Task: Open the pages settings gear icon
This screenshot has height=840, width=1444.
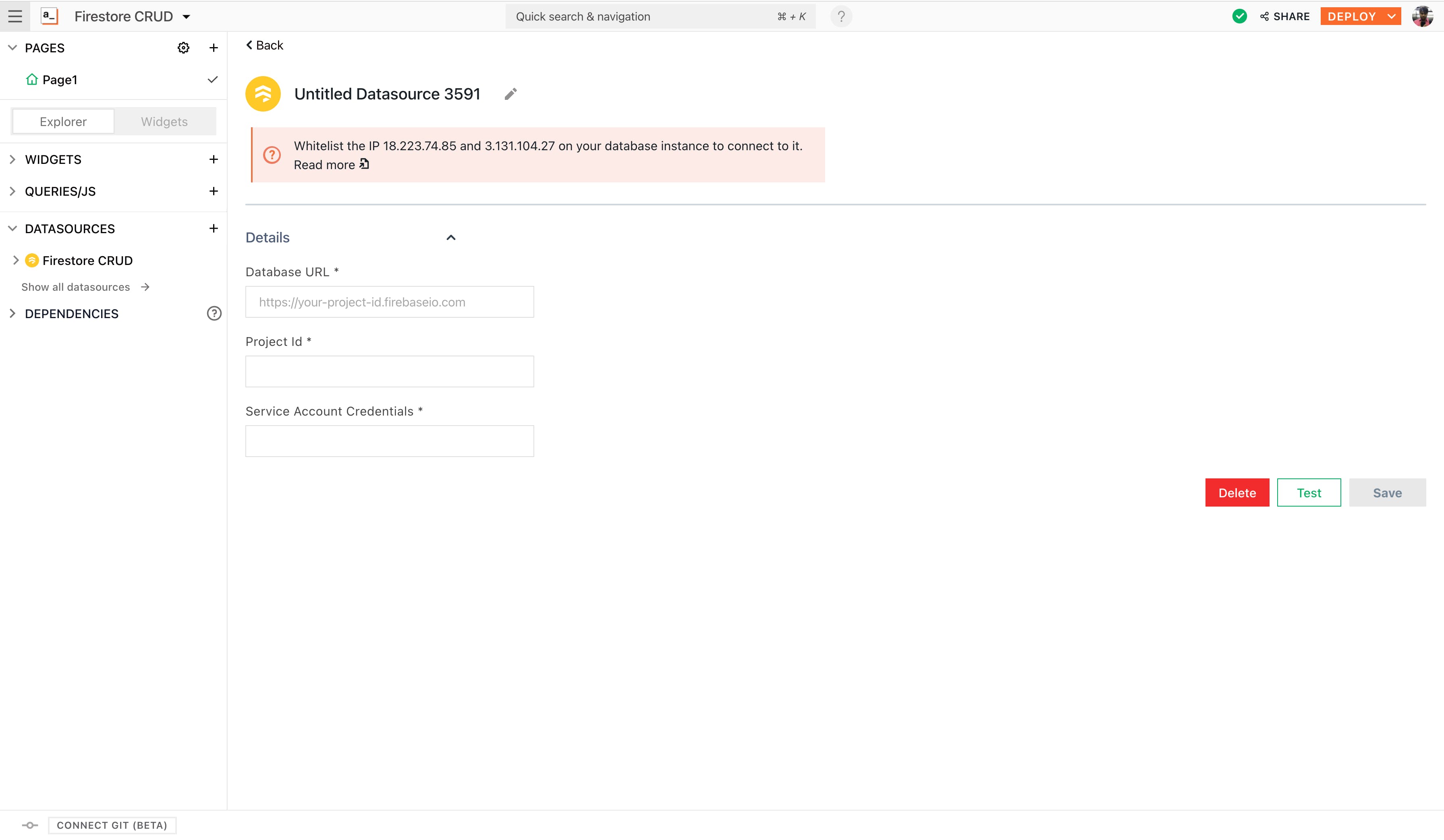Action: tap(183, 48)
